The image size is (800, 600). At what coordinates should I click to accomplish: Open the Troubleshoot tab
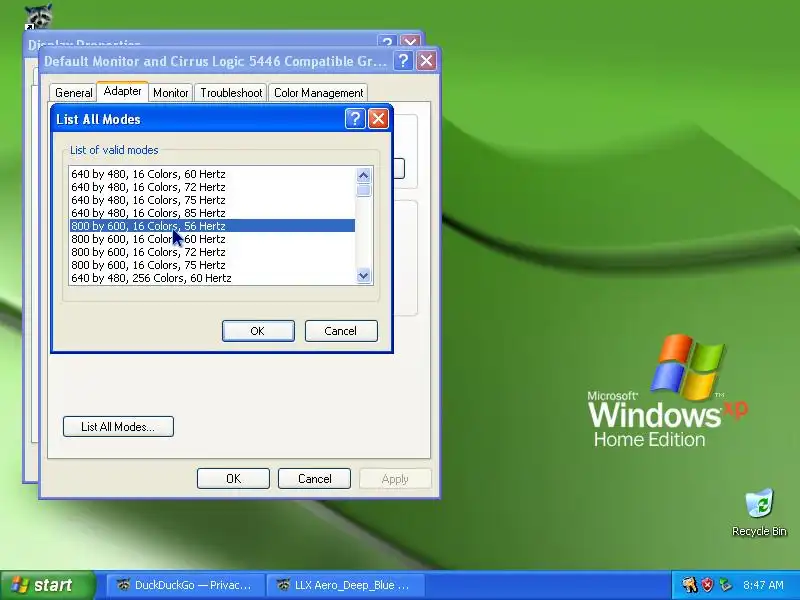(231, 93)
